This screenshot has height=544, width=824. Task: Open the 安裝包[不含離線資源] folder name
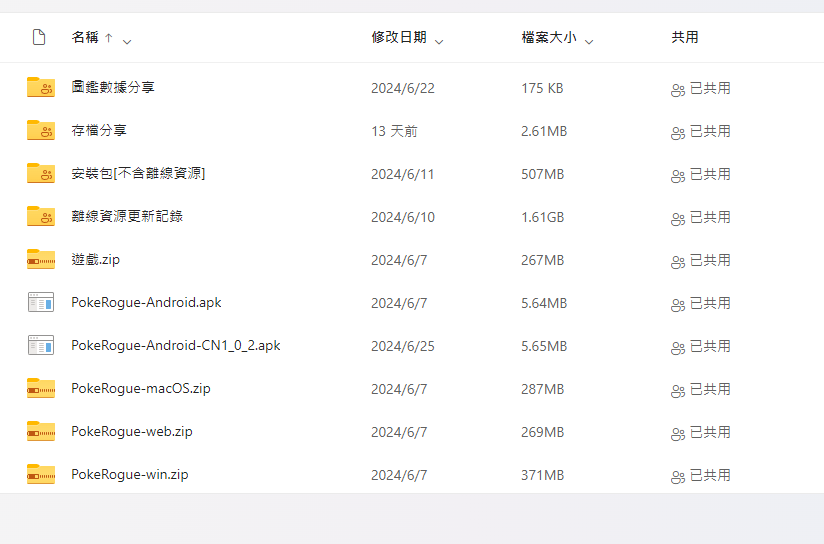pyautogui.click(x=138, y=173)
